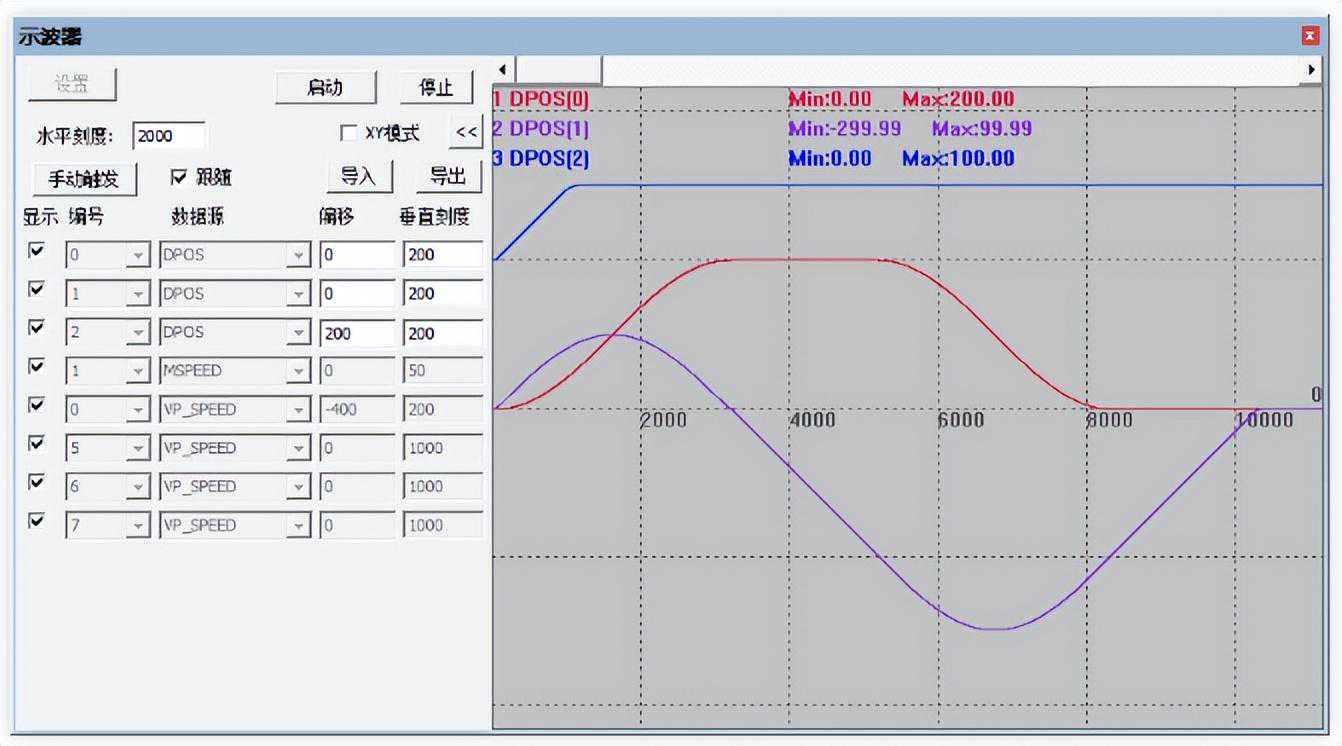Click the 停止 (Stop) button
The height and width of the screenshot is (746, 1342).
click(x=435, y=88)
